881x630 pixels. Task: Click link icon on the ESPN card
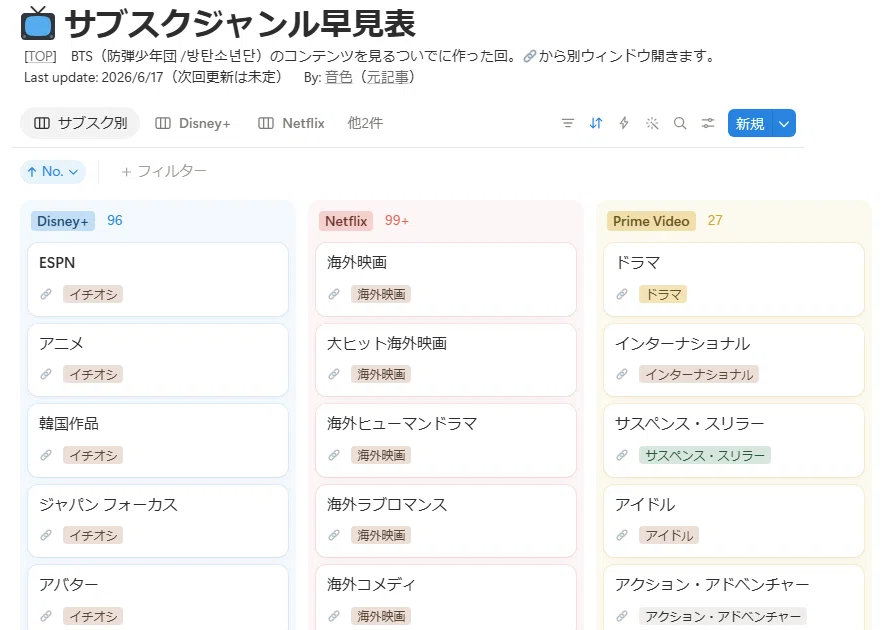coord(46,294)
